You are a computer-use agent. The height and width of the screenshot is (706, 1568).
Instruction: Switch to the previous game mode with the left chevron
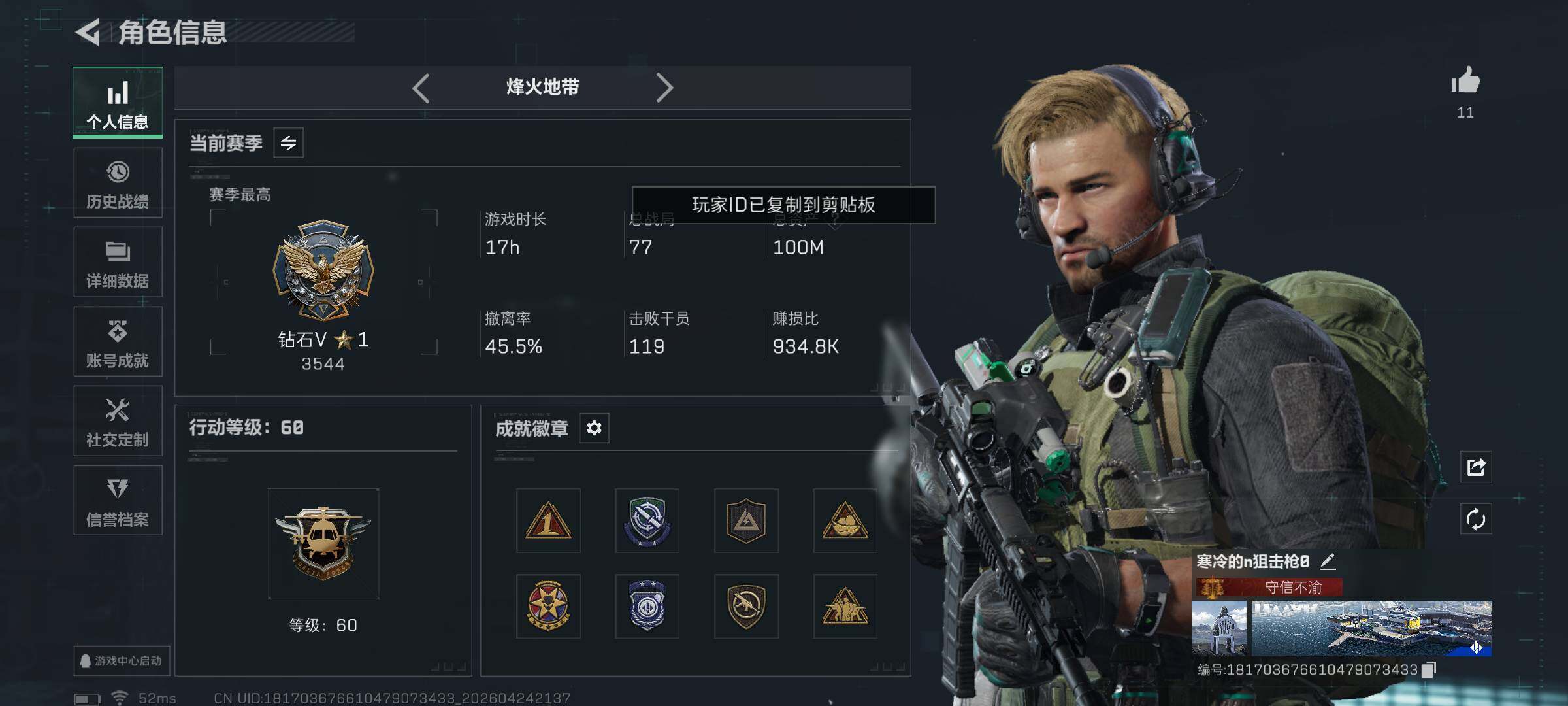[x=421, y=88]
